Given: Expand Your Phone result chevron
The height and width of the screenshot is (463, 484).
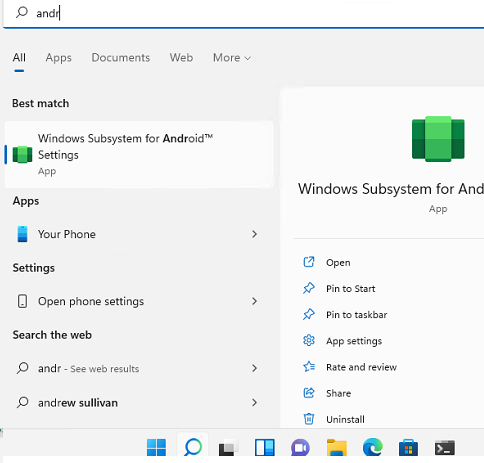Looking at the screenshot, I should click(254, 234).
